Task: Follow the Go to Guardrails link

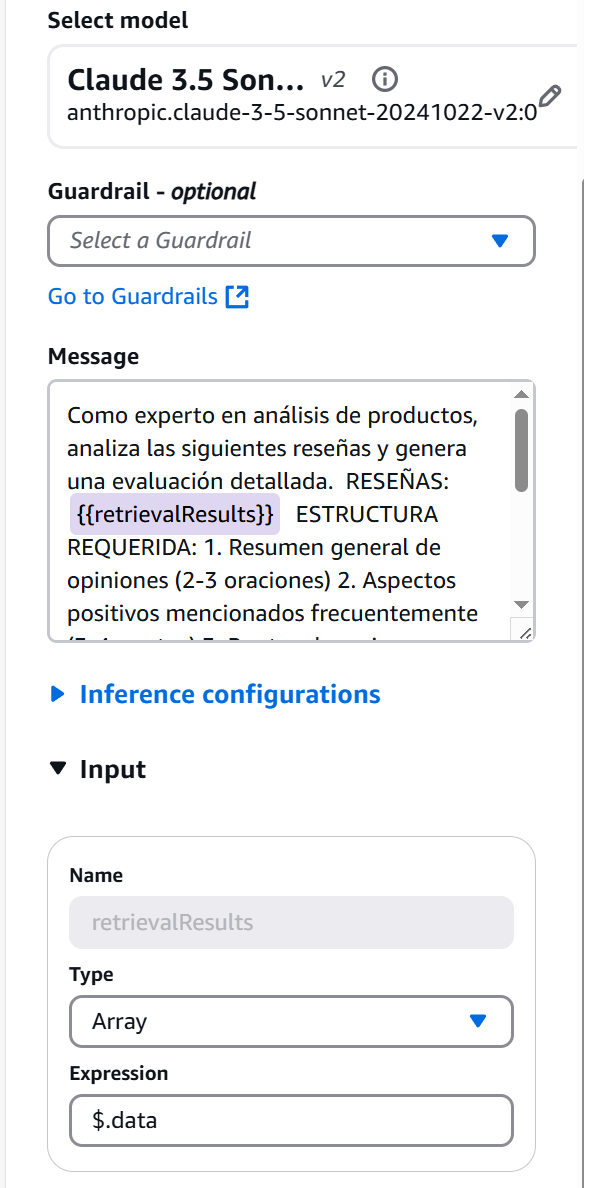Action: coord(130,296)
